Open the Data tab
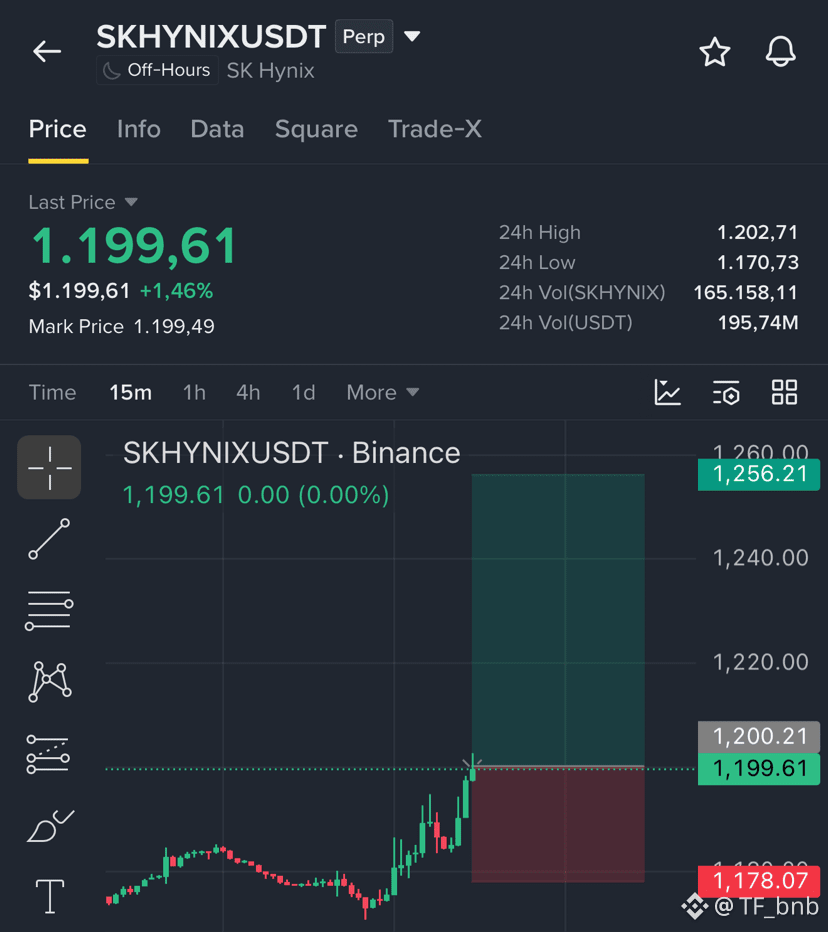Image resolution: width=828 pixels, height=932 pixels. (x=217, y=129)
